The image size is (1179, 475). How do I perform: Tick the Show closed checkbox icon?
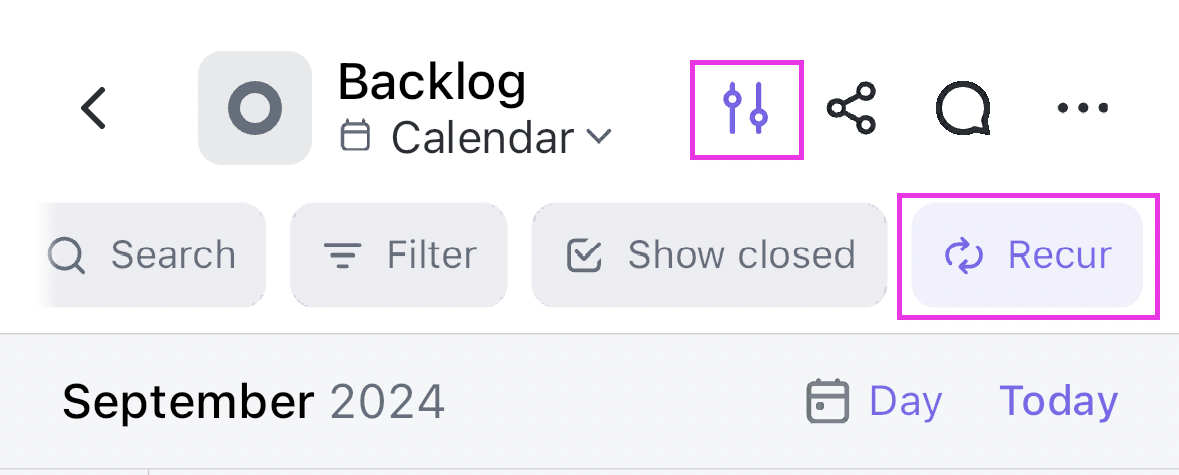[x=583, y=256]
